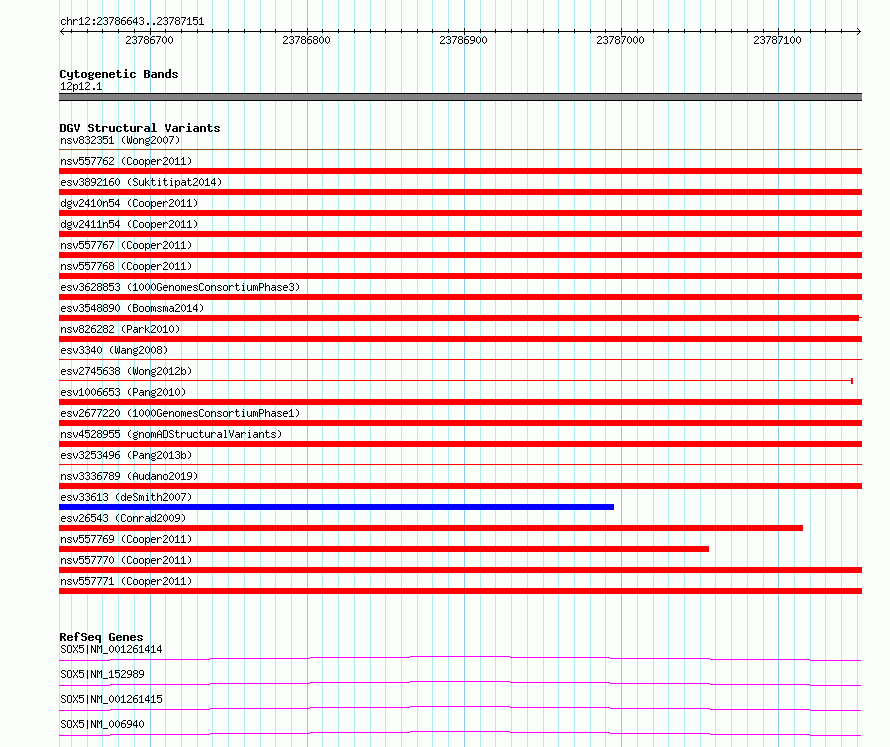Image resolution: width=890 pixels, height=747 pixels.
Task: Open variant esv3548890 (Boomsma2014)
Action: click(132, 308)
